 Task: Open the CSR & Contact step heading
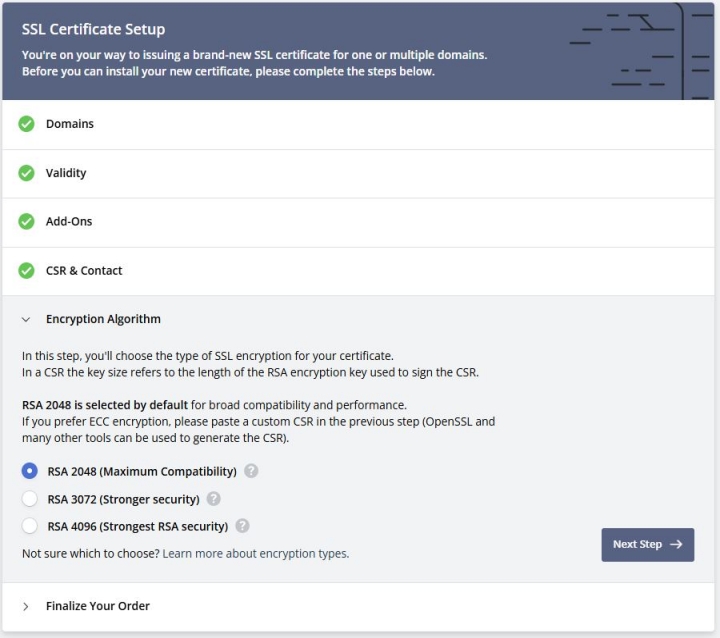(84, 271)
